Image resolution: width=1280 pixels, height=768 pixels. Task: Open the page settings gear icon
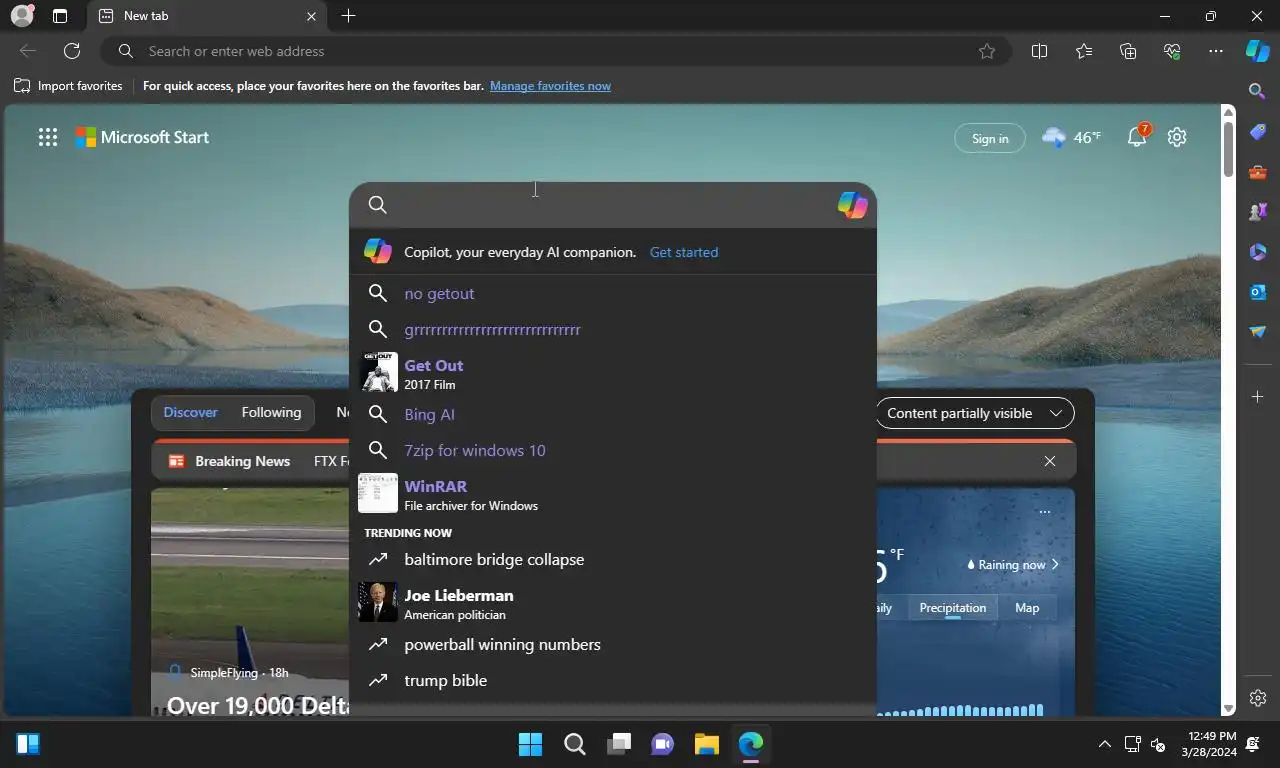coord(1177,137)
